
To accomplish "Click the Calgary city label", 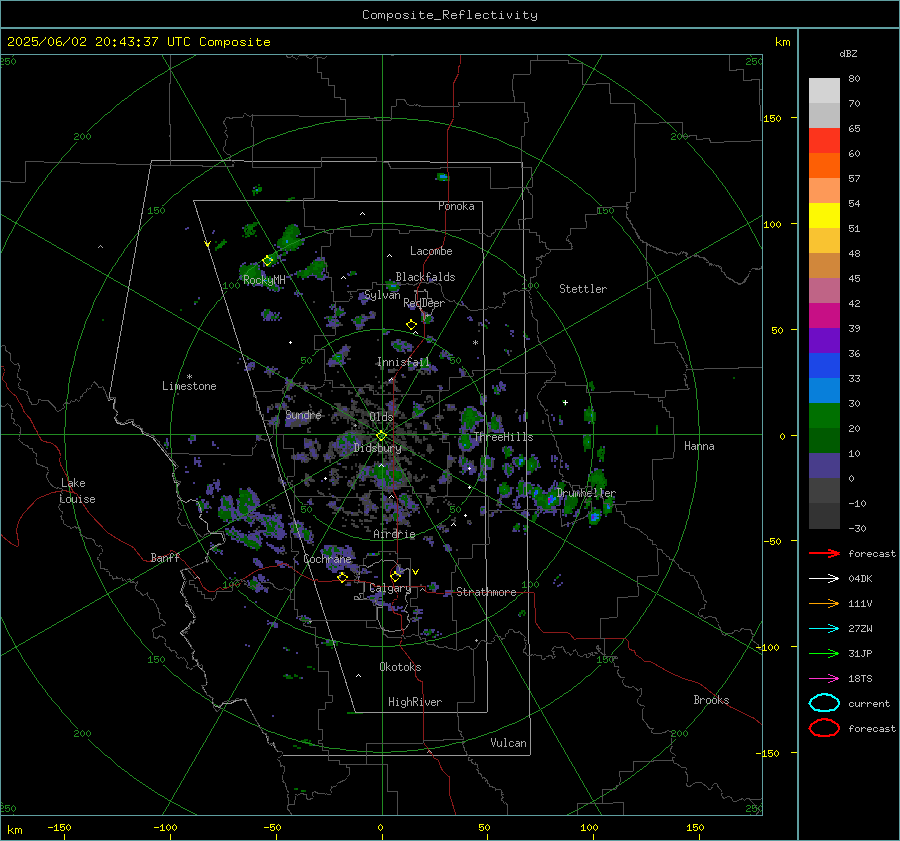I will (390, 588).
